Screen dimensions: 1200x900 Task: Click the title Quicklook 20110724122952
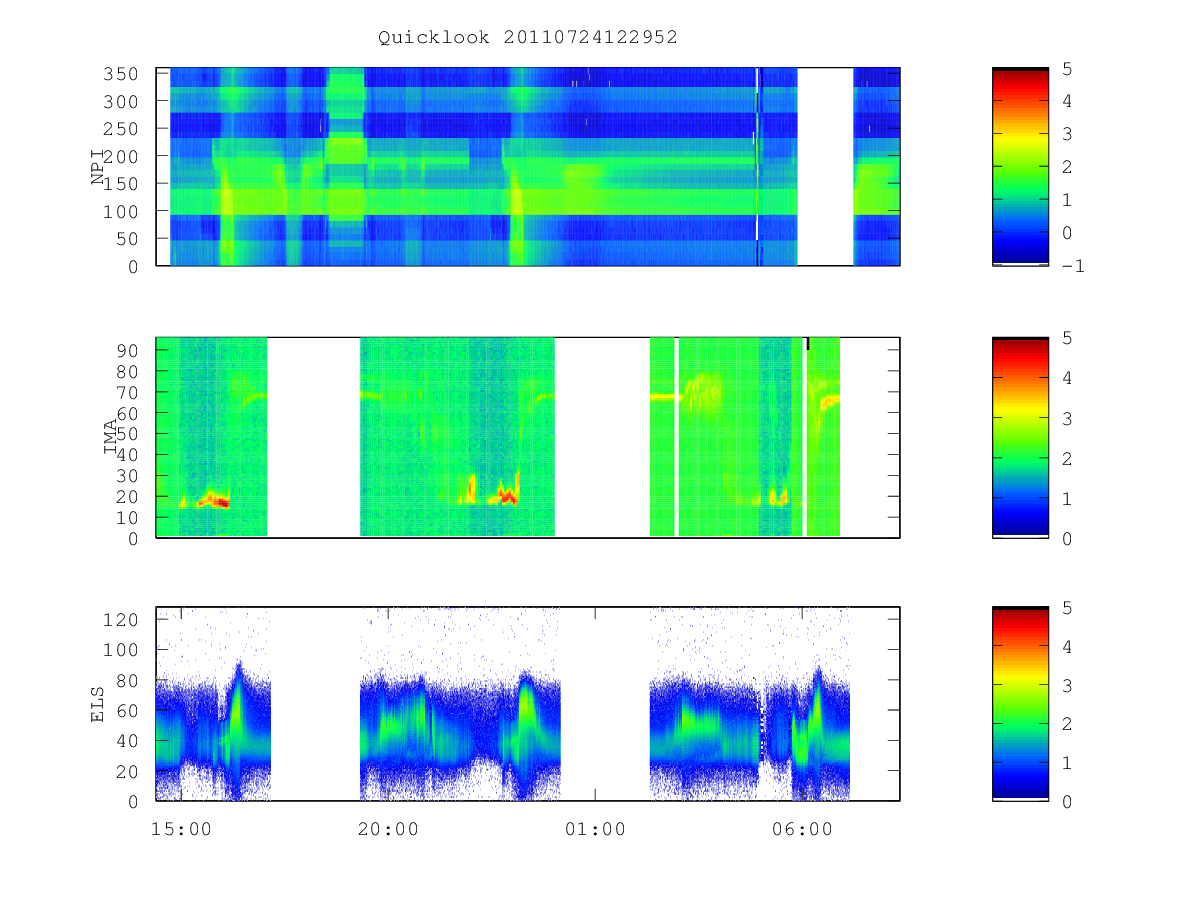coord(528,38)
